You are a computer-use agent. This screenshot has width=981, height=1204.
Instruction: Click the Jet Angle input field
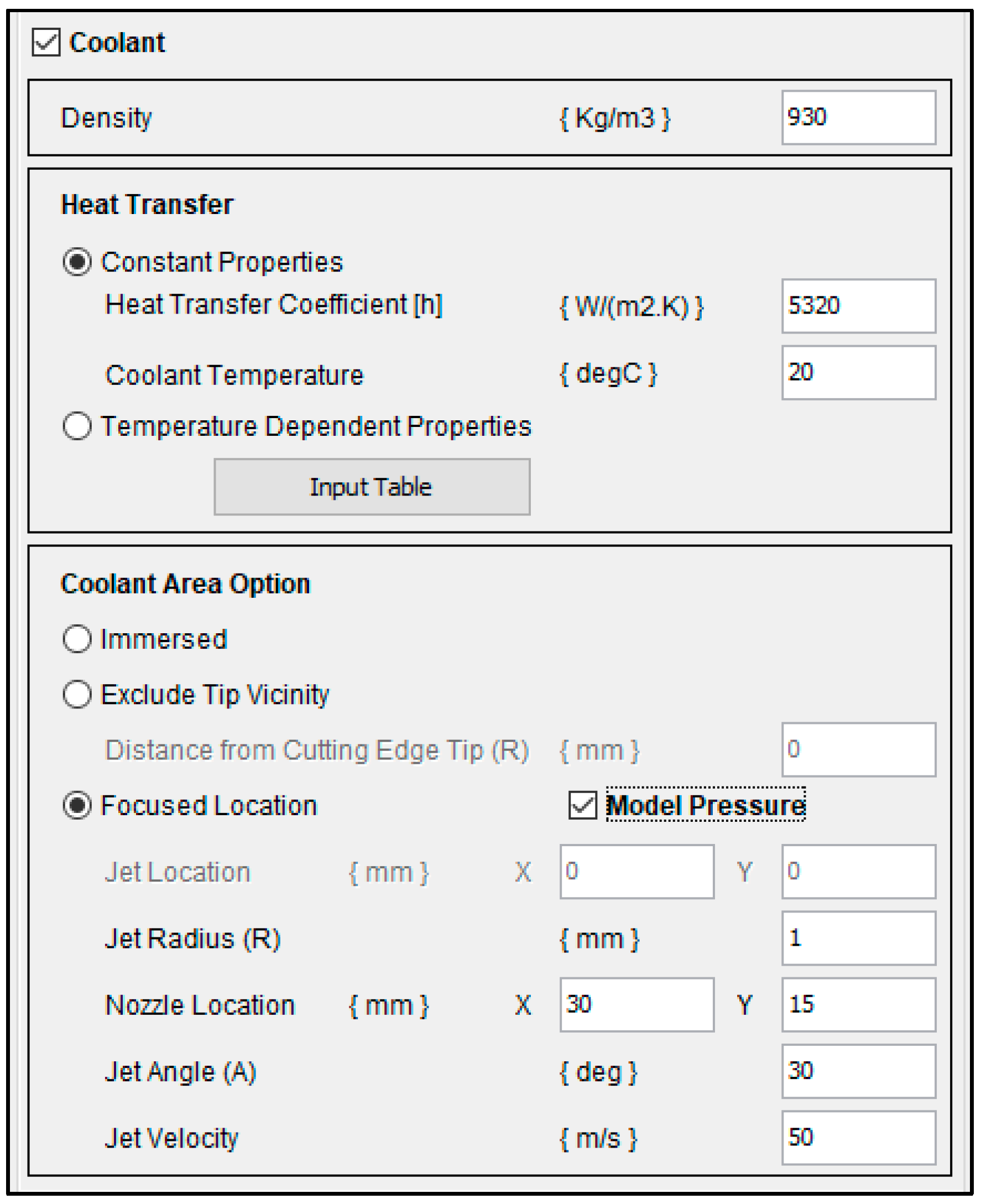point(858,1071)
